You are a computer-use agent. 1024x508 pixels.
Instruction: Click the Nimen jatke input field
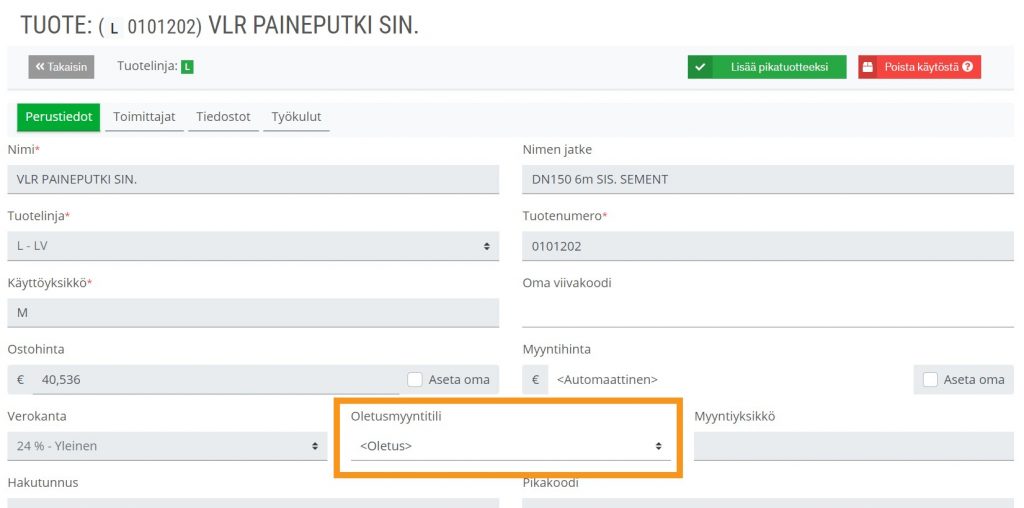pyautogui.click(x=768, y=179)
